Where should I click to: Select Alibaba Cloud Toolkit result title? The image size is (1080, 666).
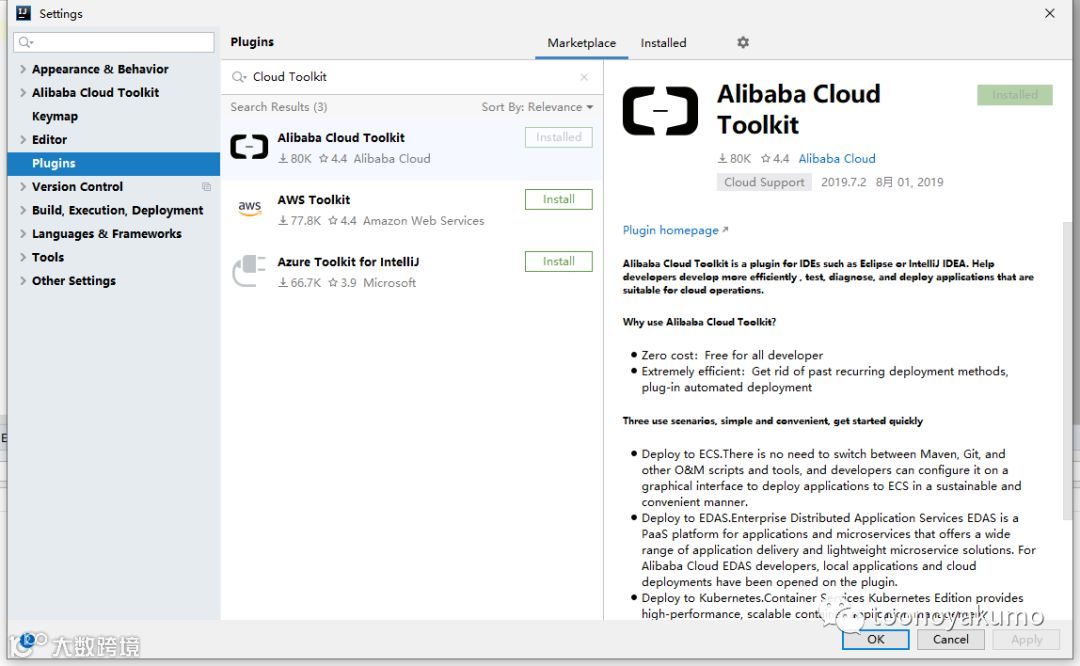click(341, 138)
